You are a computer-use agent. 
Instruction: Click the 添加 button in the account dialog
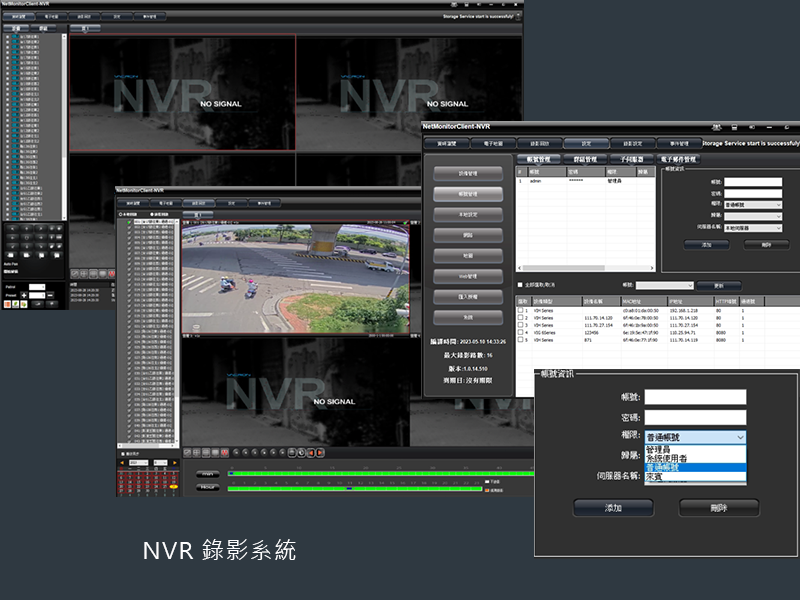[613, 506]
